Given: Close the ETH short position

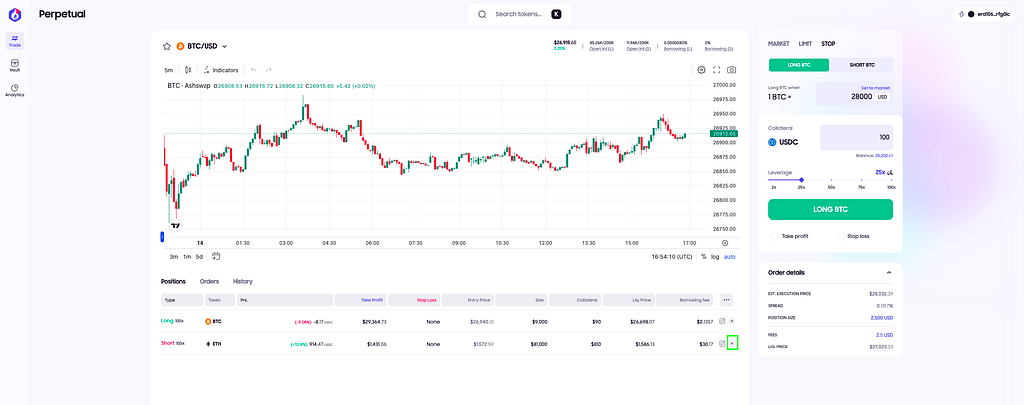Looking at the screenshot, I should [x=732, y=343].
